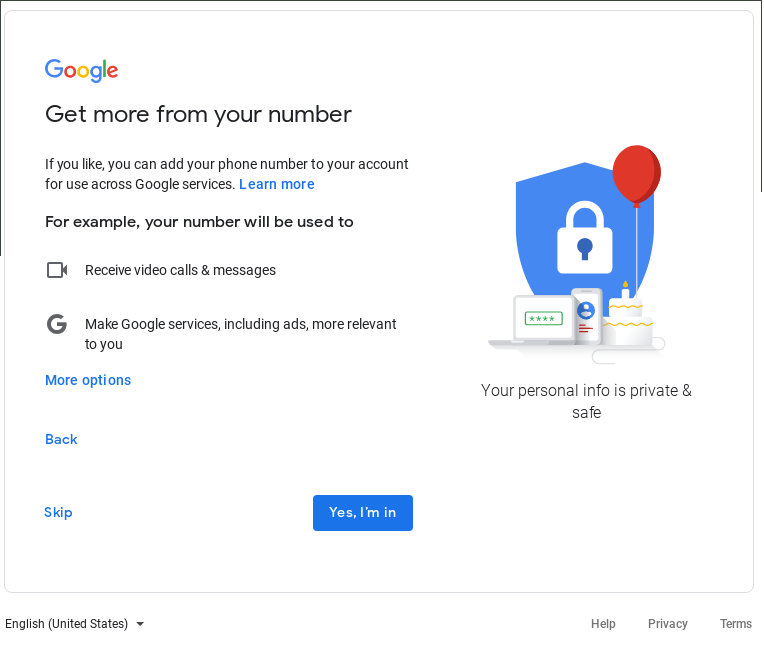Open the Help link in footer
Screen dimensions: 764x655
click(603, 624)
